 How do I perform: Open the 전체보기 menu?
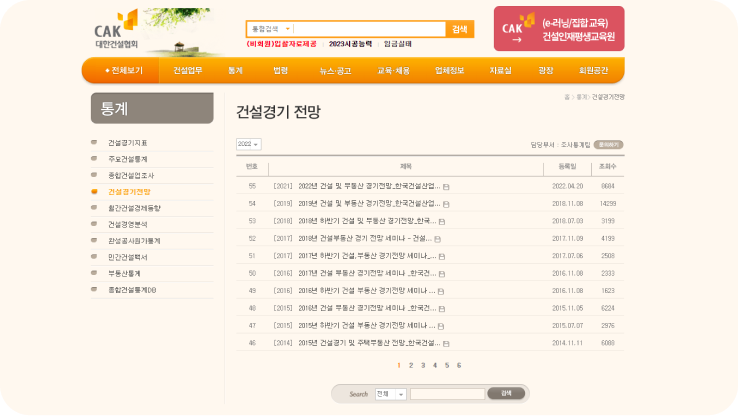(x=124, y=71)
